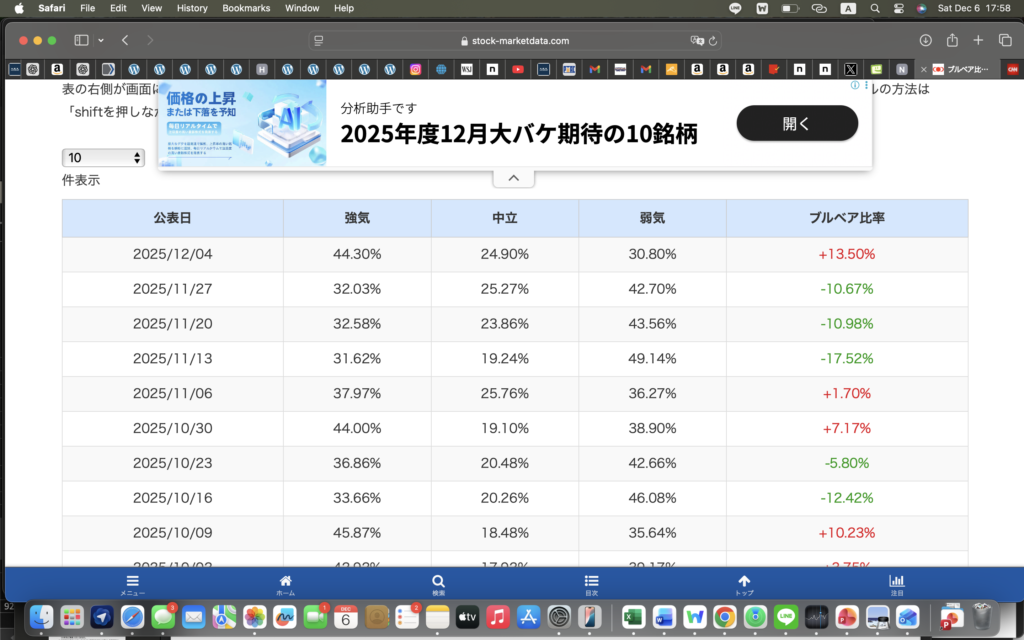Click the Share icon in Safari toolbar
Screen dimensions: 1024x640
tap(952, 40)
